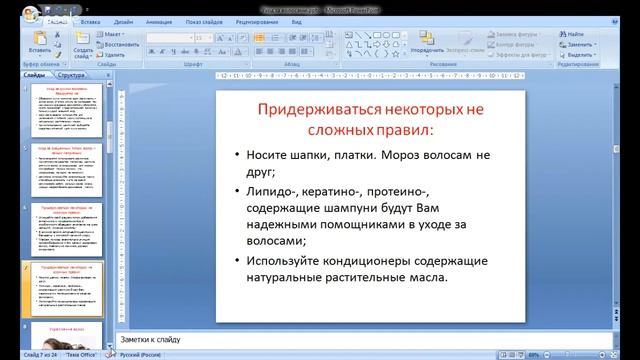Select the star shape in the shapes gallery

click(395, 54)
